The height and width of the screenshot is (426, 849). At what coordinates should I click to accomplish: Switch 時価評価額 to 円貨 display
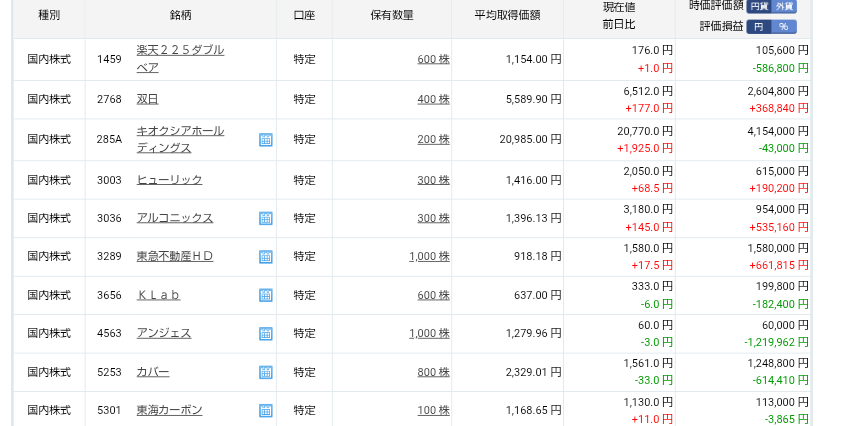(x=757, y=6)
